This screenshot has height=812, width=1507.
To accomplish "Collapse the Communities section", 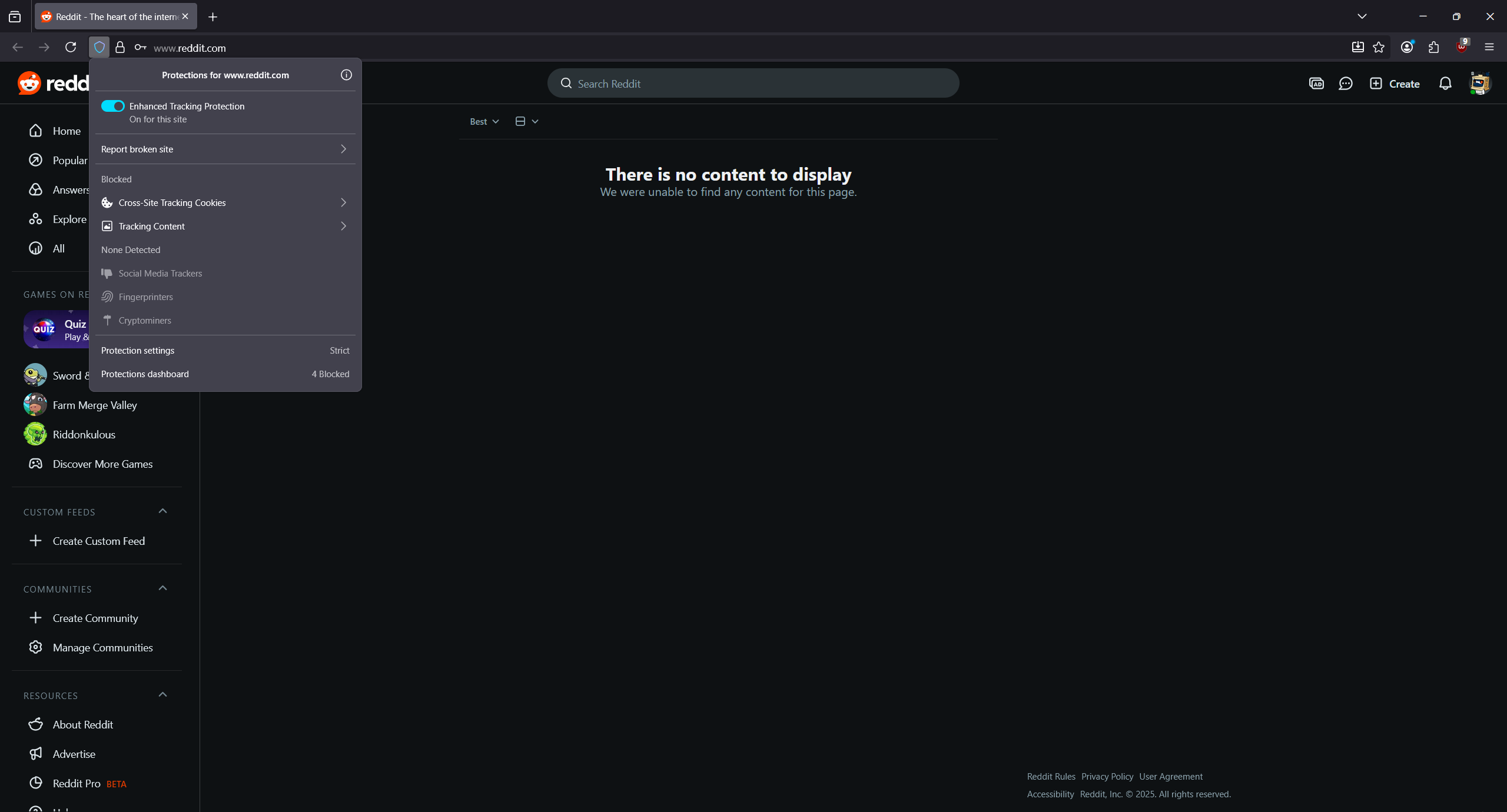I will tap(163, 588).
